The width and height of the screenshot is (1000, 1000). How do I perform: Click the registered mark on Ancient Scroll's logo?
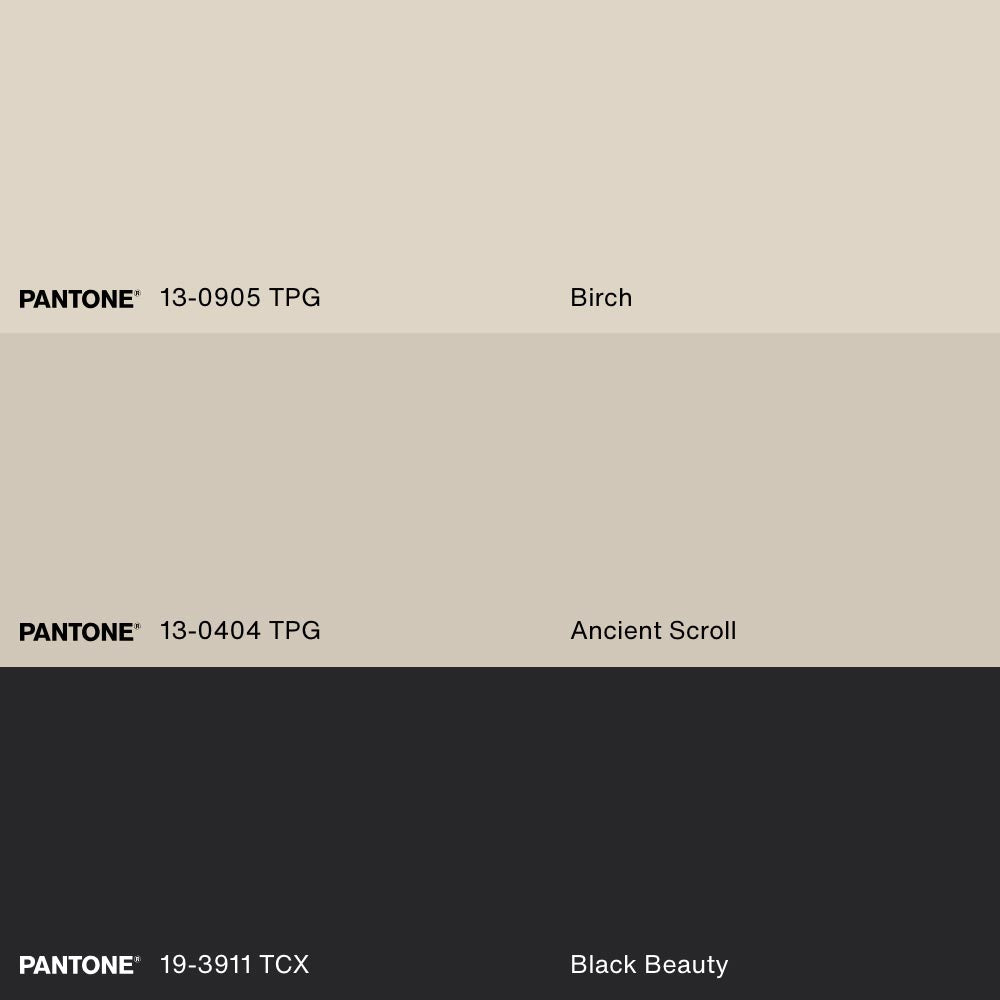point(137,626)
